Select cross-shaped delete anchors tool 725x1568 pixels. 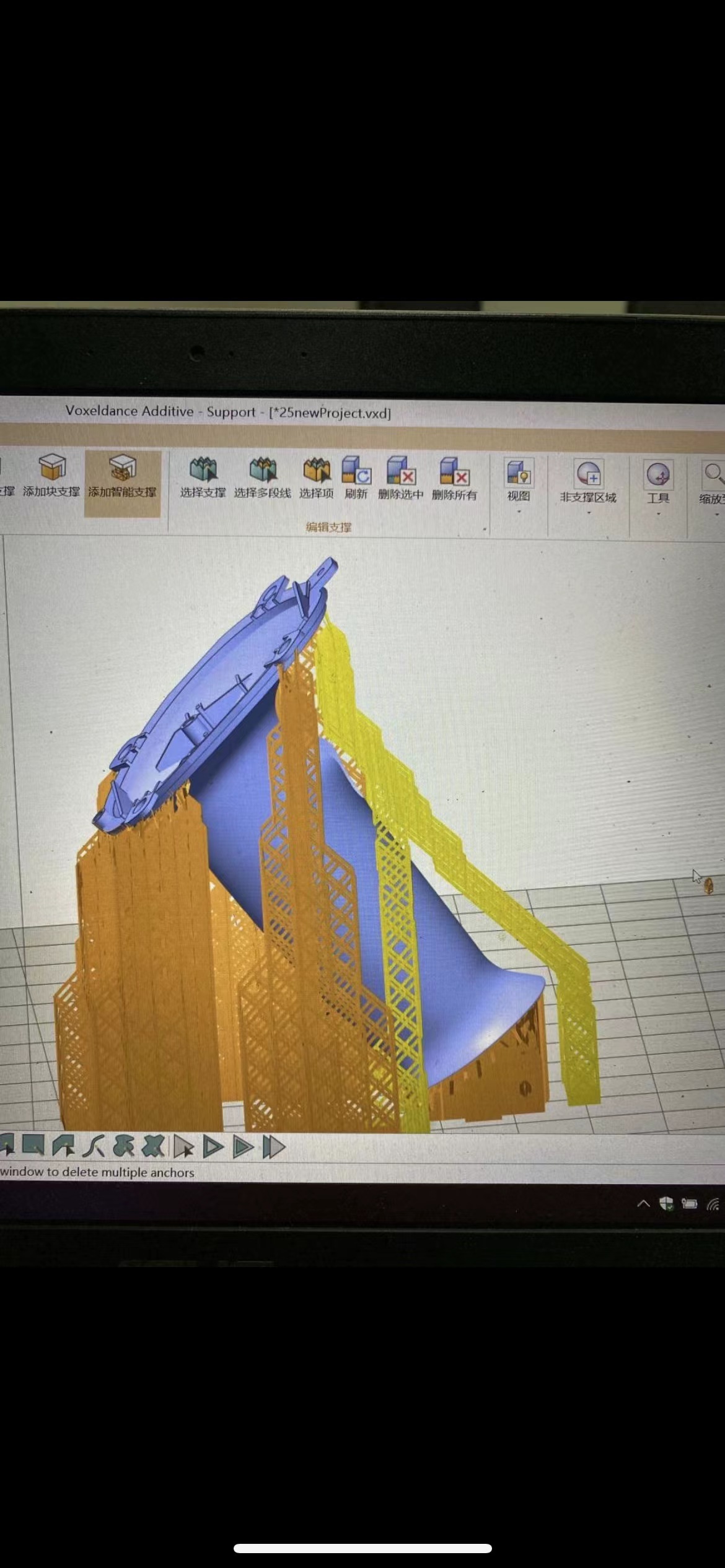tap(153, 1146)
